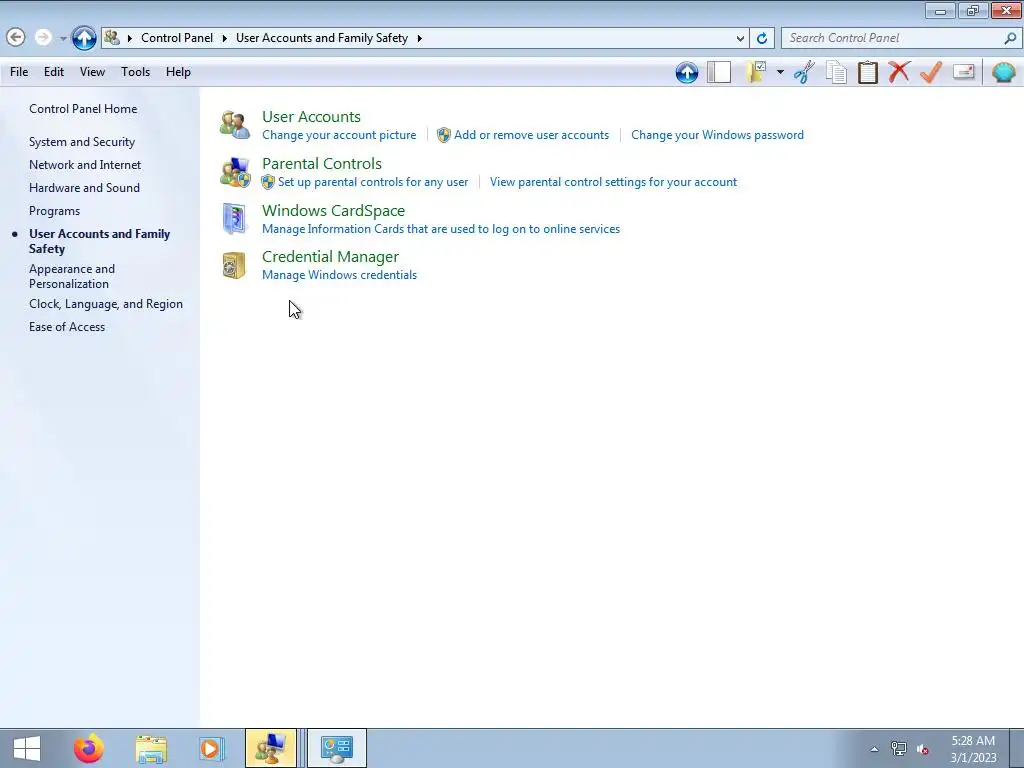Open the Edit menu
This screenshot has width=1024, height=768.
click(54, 72)
